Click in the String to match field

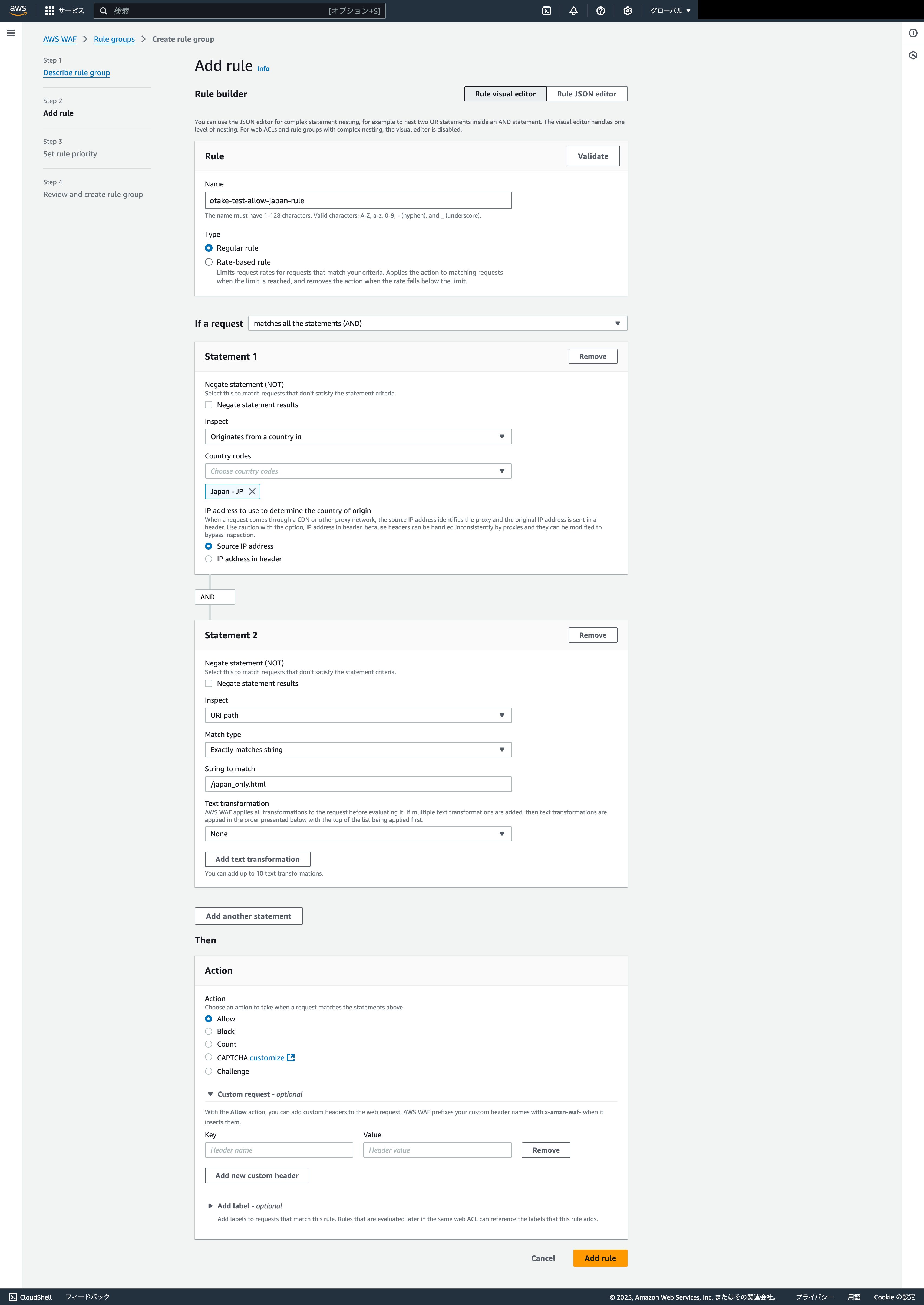pyautogui.click(x=358, y=784)
